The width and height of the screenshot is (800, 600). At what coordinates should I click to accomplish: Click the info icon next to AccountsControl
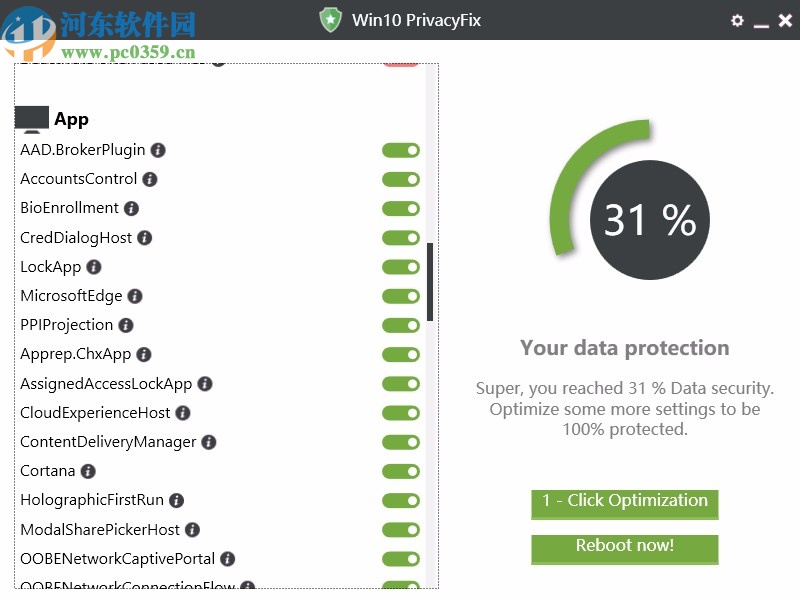tap(149, 179)
